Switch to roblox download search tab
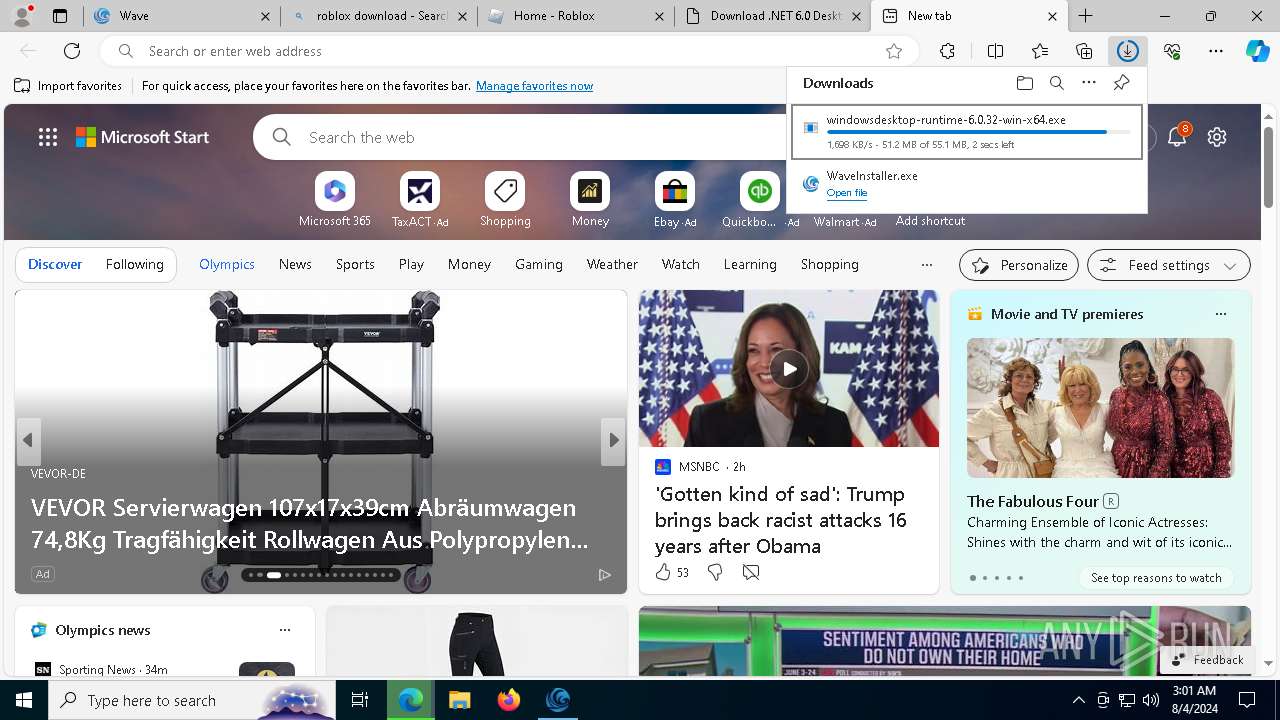This screenshot has width=1280, height=720. pos(378,16)
